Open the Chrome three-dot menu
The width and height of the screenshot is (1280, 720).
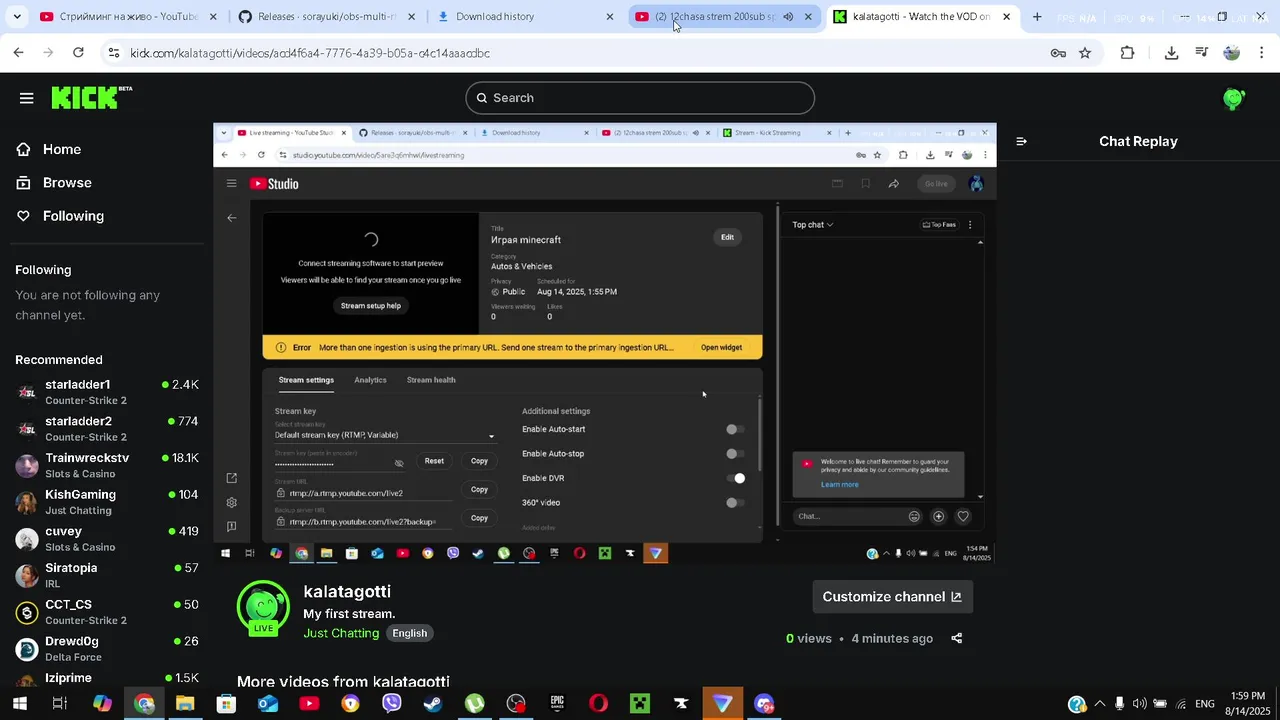pyautogui.click(x=1262, y=53)
